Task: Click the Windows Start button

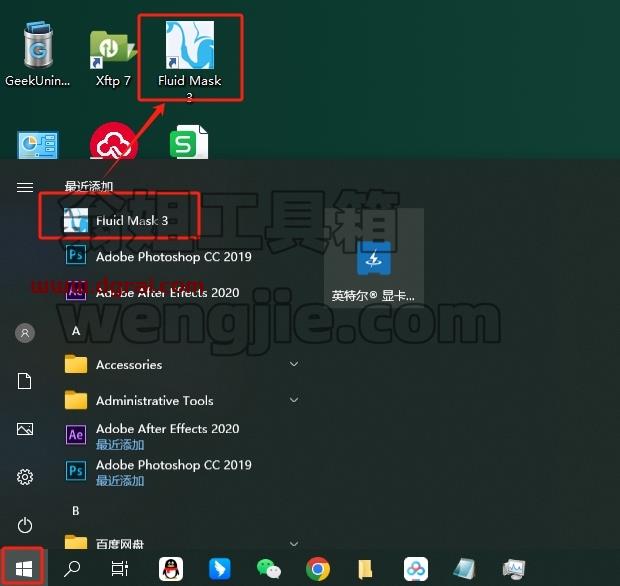Action: tap(24, 569)
